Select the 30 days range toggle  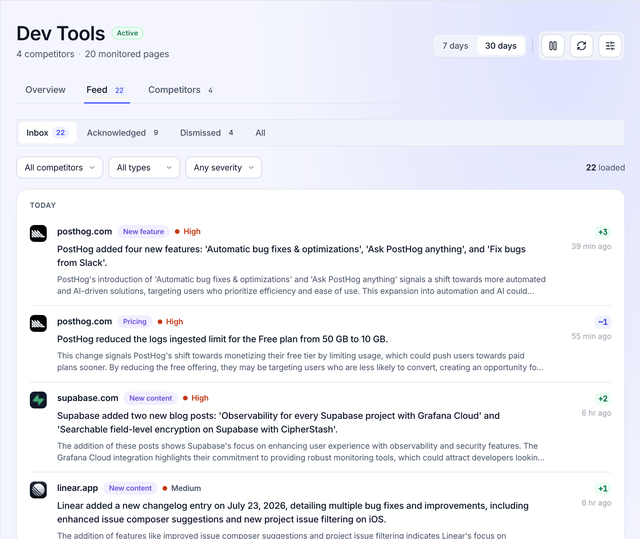click(x=501, y=46)
